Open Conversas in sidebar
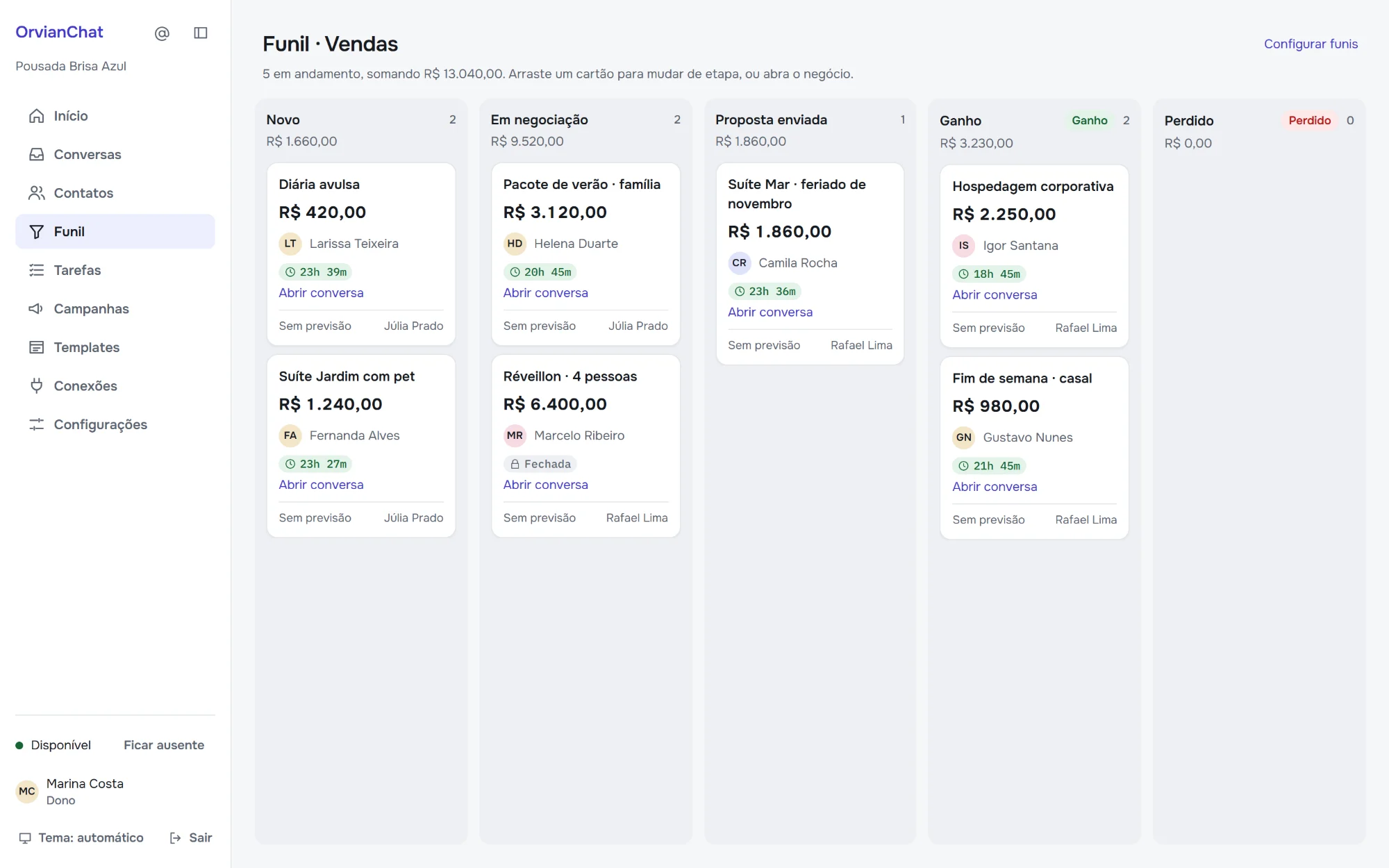The image size is (1389, 868). coord(115,154)
